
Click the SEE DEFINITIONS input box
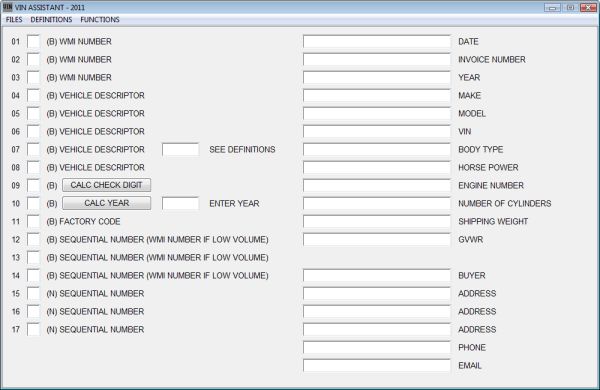181,149
